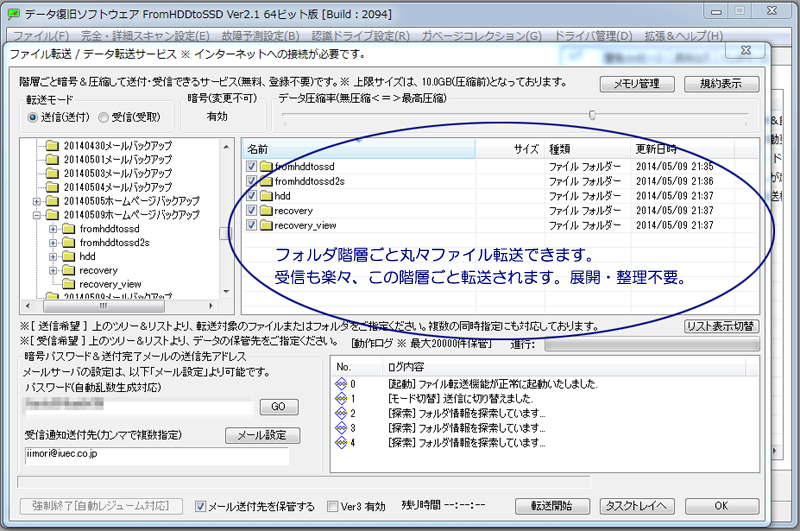Image resolution: width=800 pixels, height=531 pixels.
Task: Click fromhddtossd2s folder icon in tree
Action: coord(68,242)
